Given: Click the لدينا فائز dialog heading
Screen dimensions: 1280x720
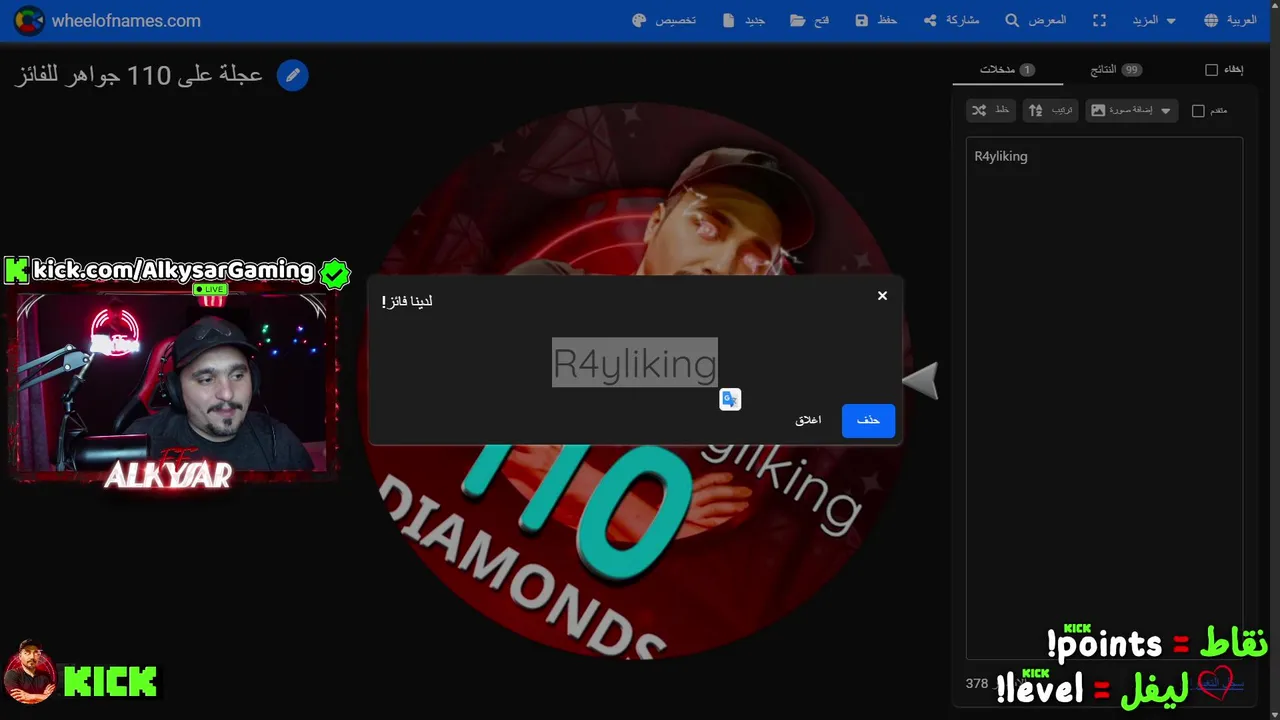Looking at the screenshot, I should [x=407, y=301].
